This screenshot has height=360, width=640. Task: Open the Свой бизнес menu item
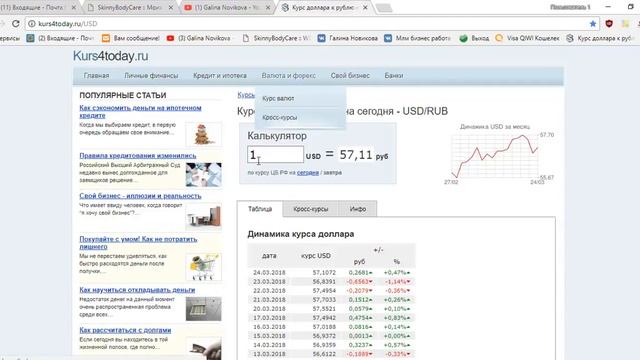click(350, 76)
